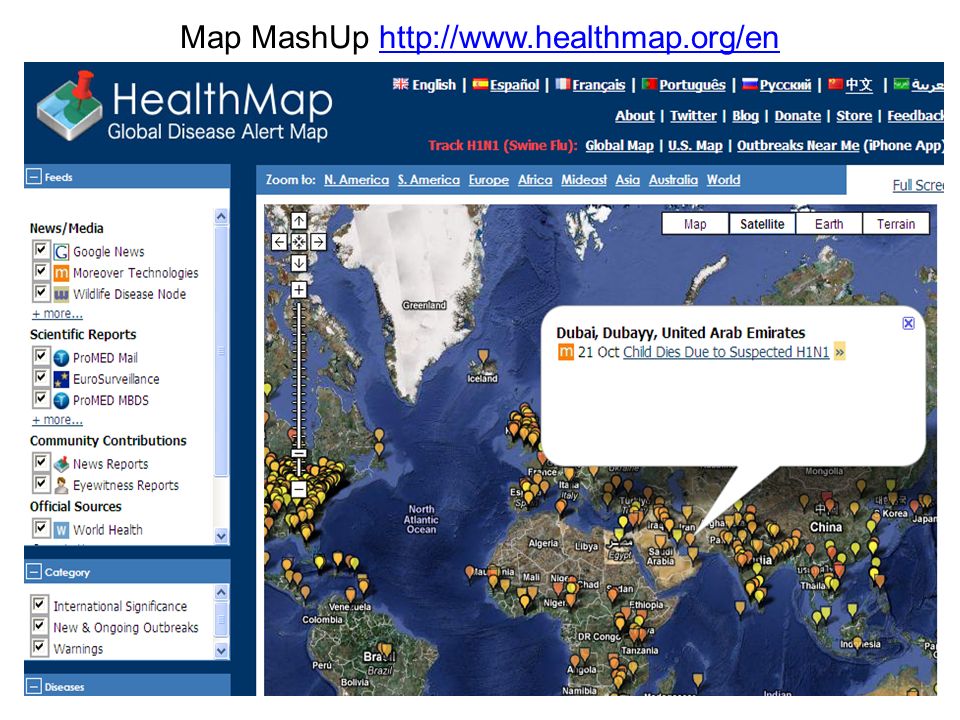
Task: Click the Feeds panel scrollbar thumb
Action: click(x=222, y=350)
